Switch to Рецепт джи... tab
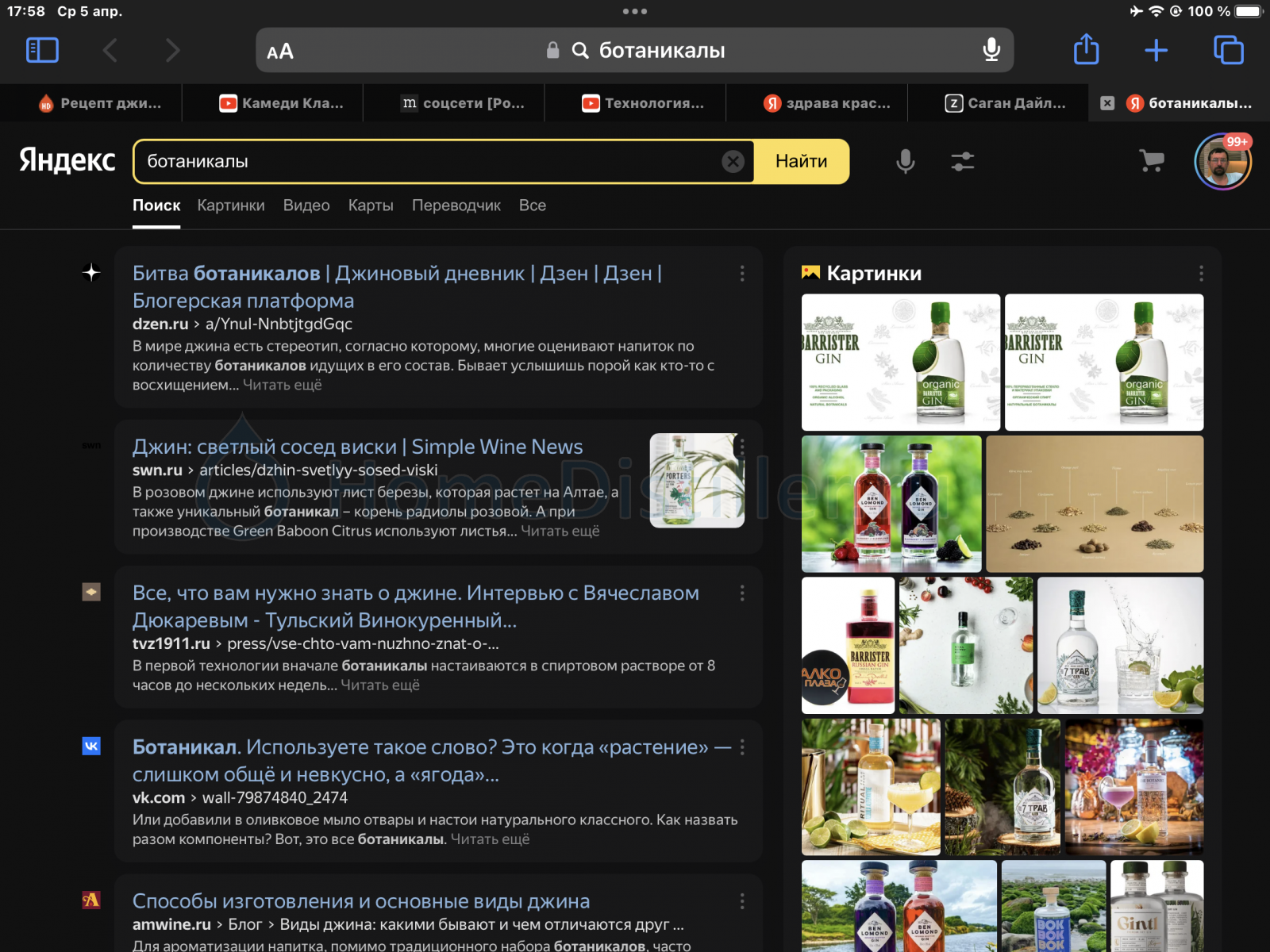Viewport: 1270px width, 952px height. 99,103
